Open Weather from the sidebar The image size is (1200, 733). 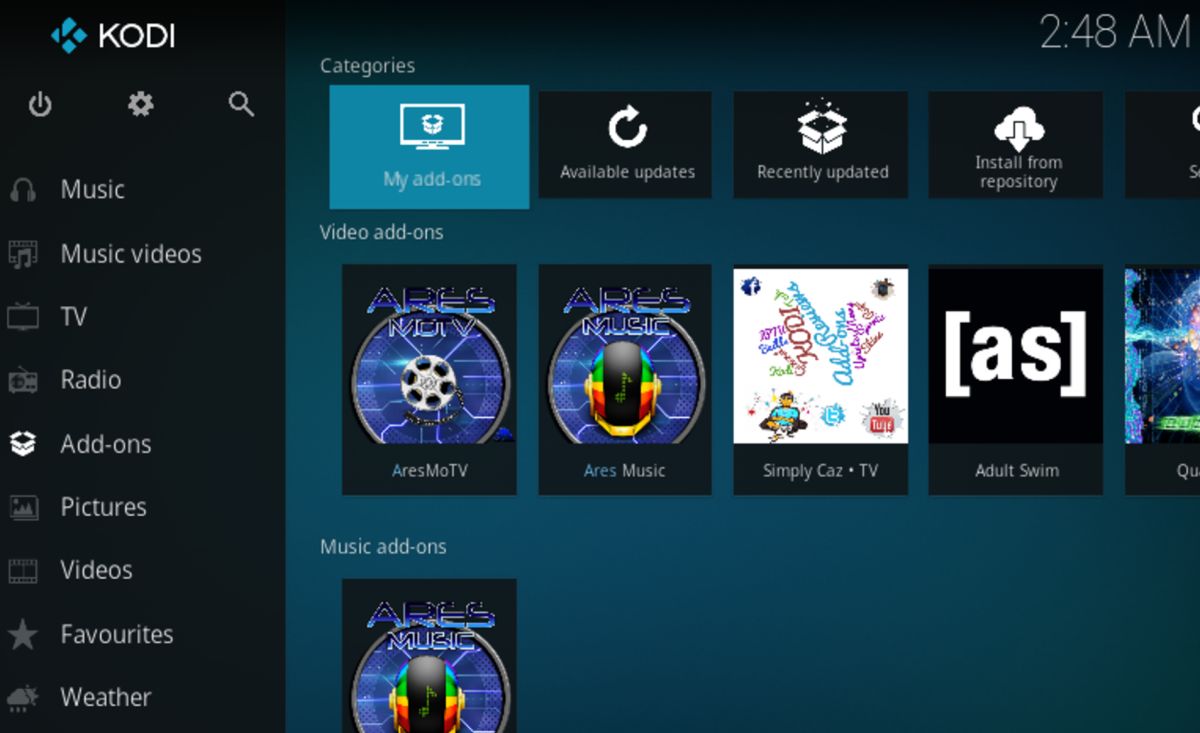(x=105, y=698)
